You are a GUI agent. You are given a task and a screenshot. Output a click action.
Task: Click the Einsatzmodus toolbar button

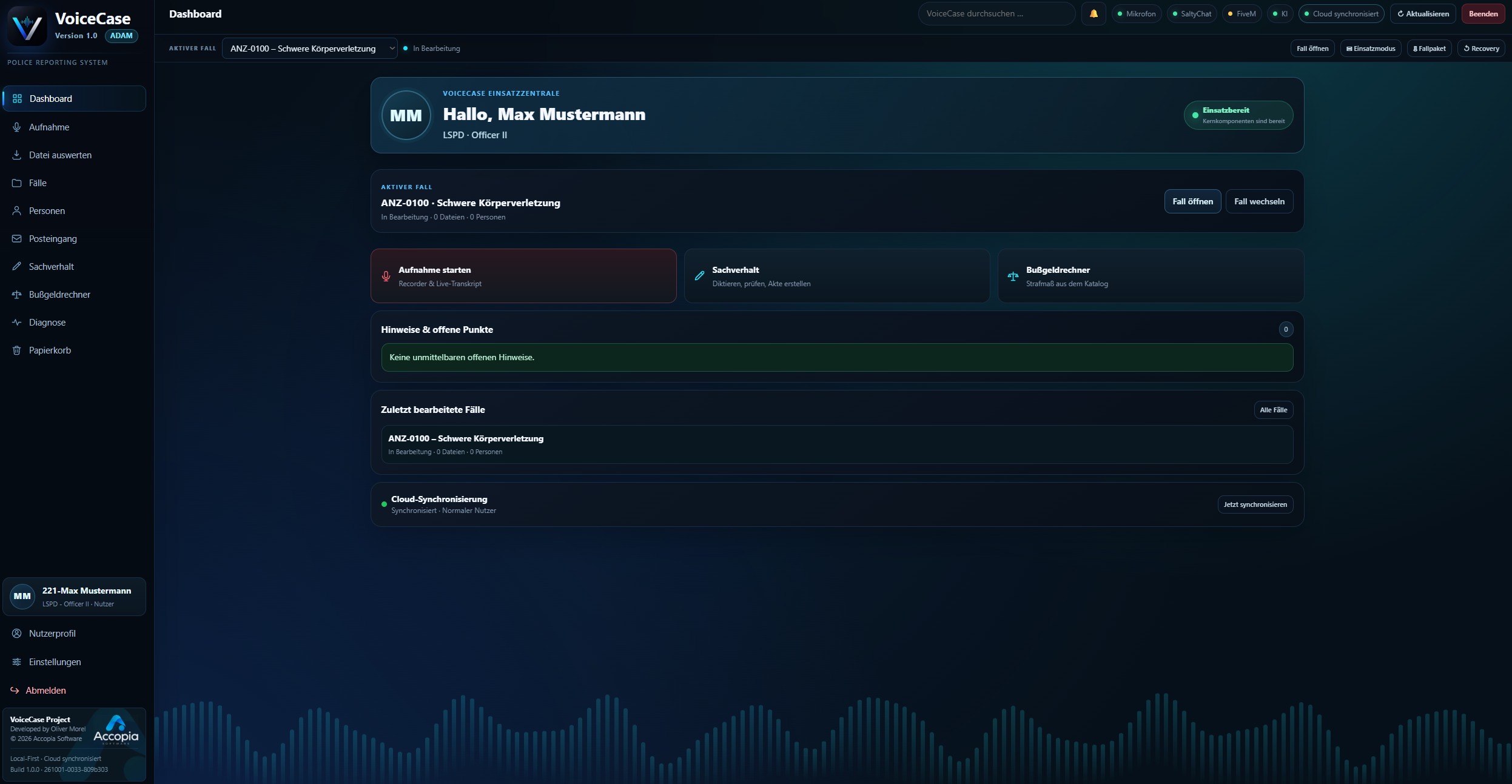1370,49
